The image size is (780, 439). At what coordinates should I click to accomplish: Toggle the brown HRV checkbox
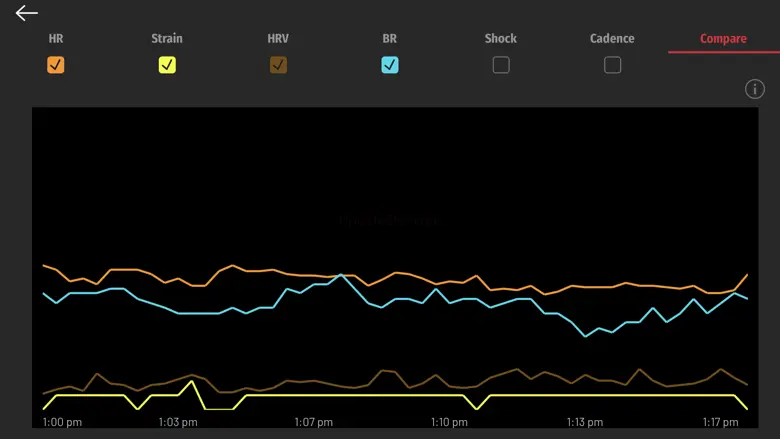pyautogui.click(x=278, y=65)
